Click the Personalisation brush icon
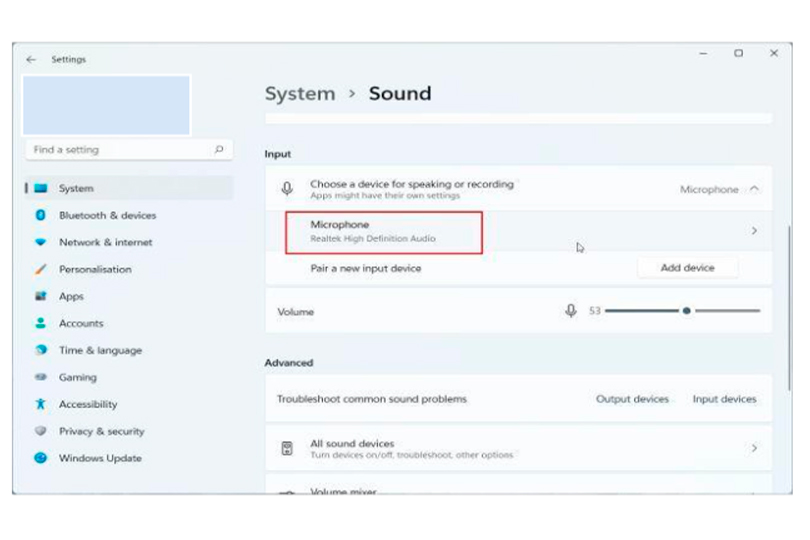The width and height of the screenshot is (810, 540). coord(41,270)
